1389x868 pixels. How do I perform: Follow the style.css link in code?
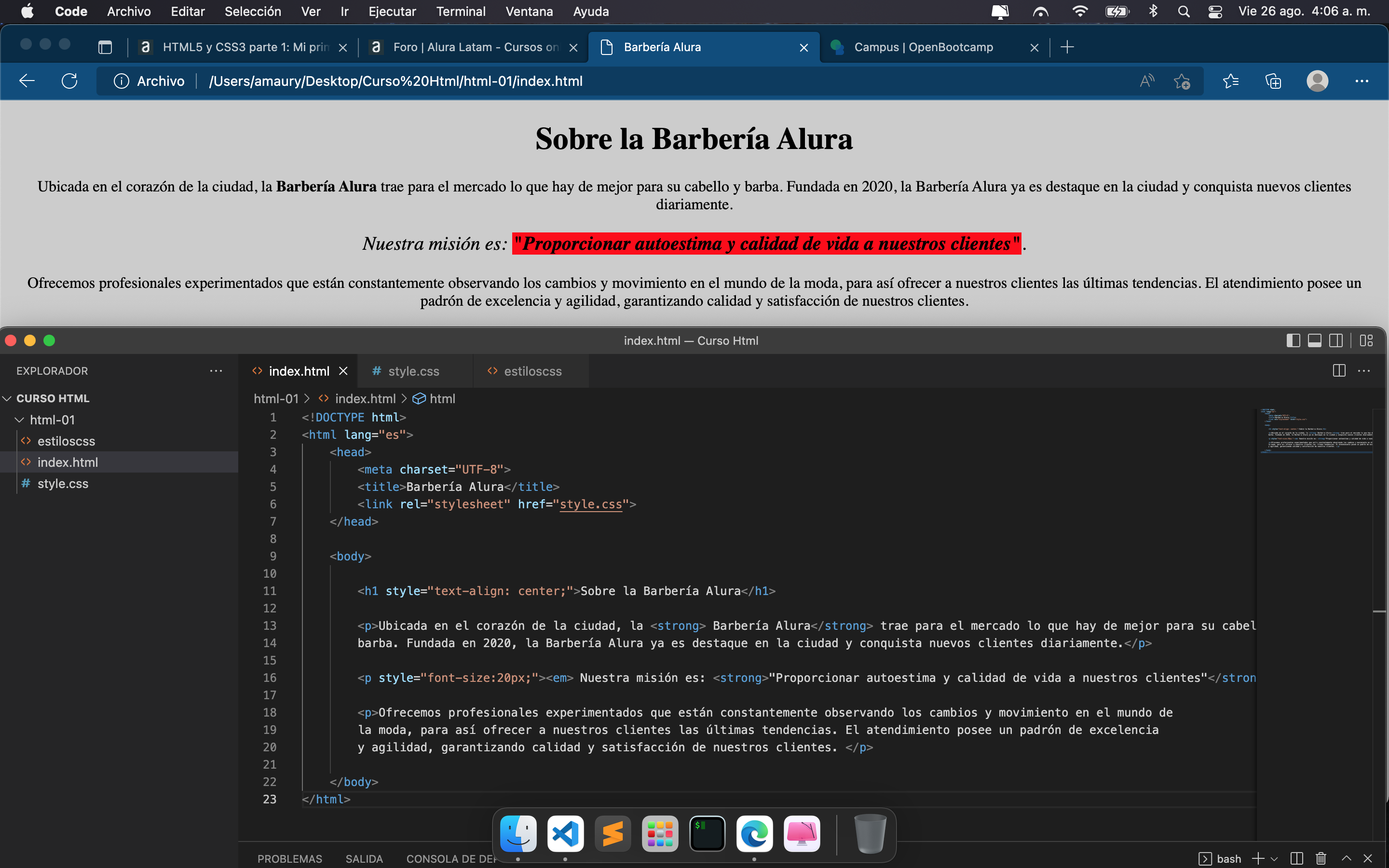point(591,504)
